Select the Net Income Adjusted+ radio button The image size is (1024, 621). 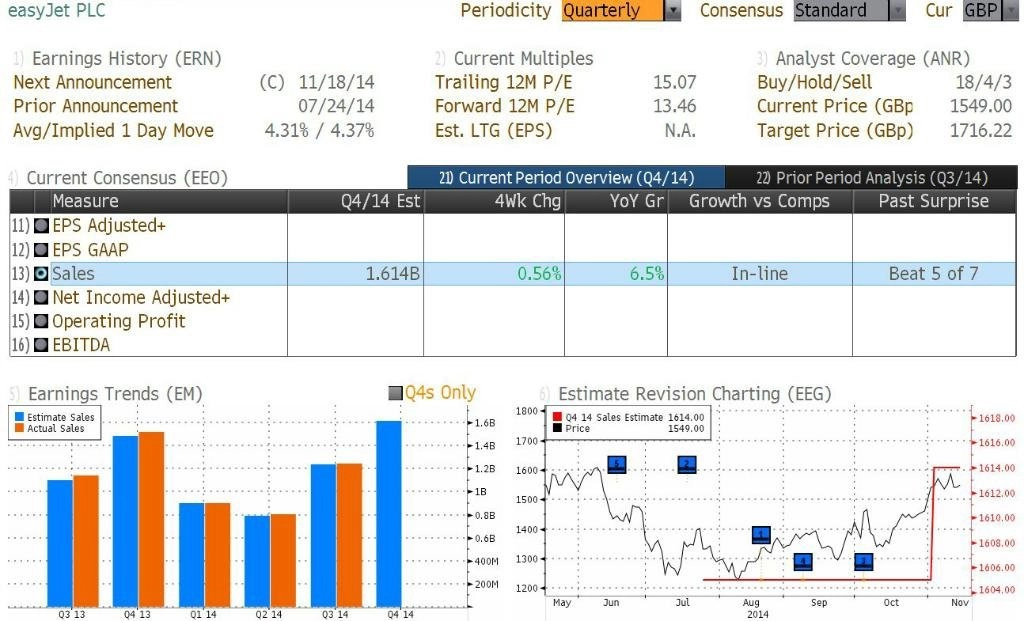[x=41, y=298]
